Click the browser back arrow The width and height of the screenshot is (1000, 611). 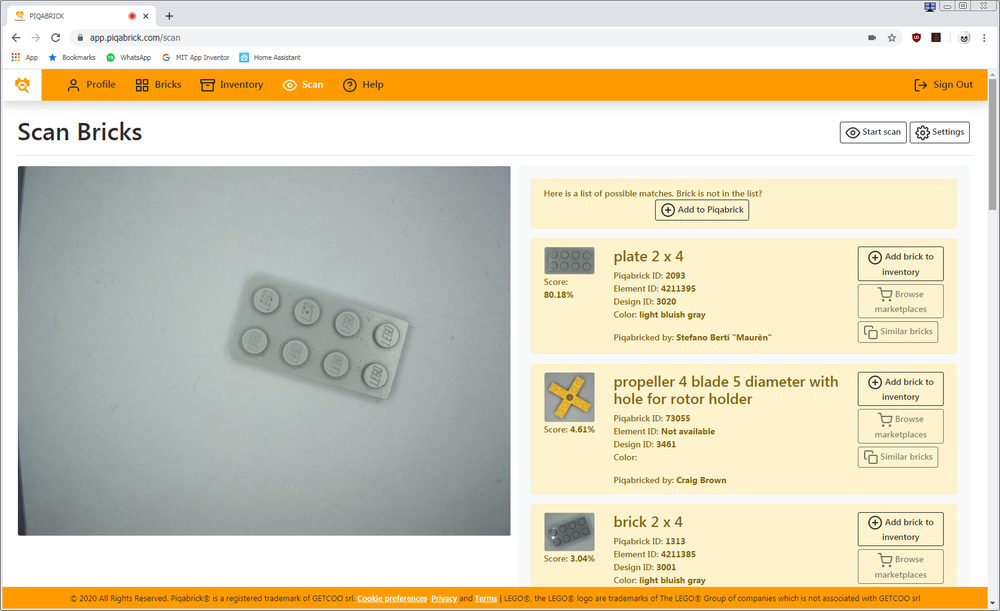[x=16, y=38]
